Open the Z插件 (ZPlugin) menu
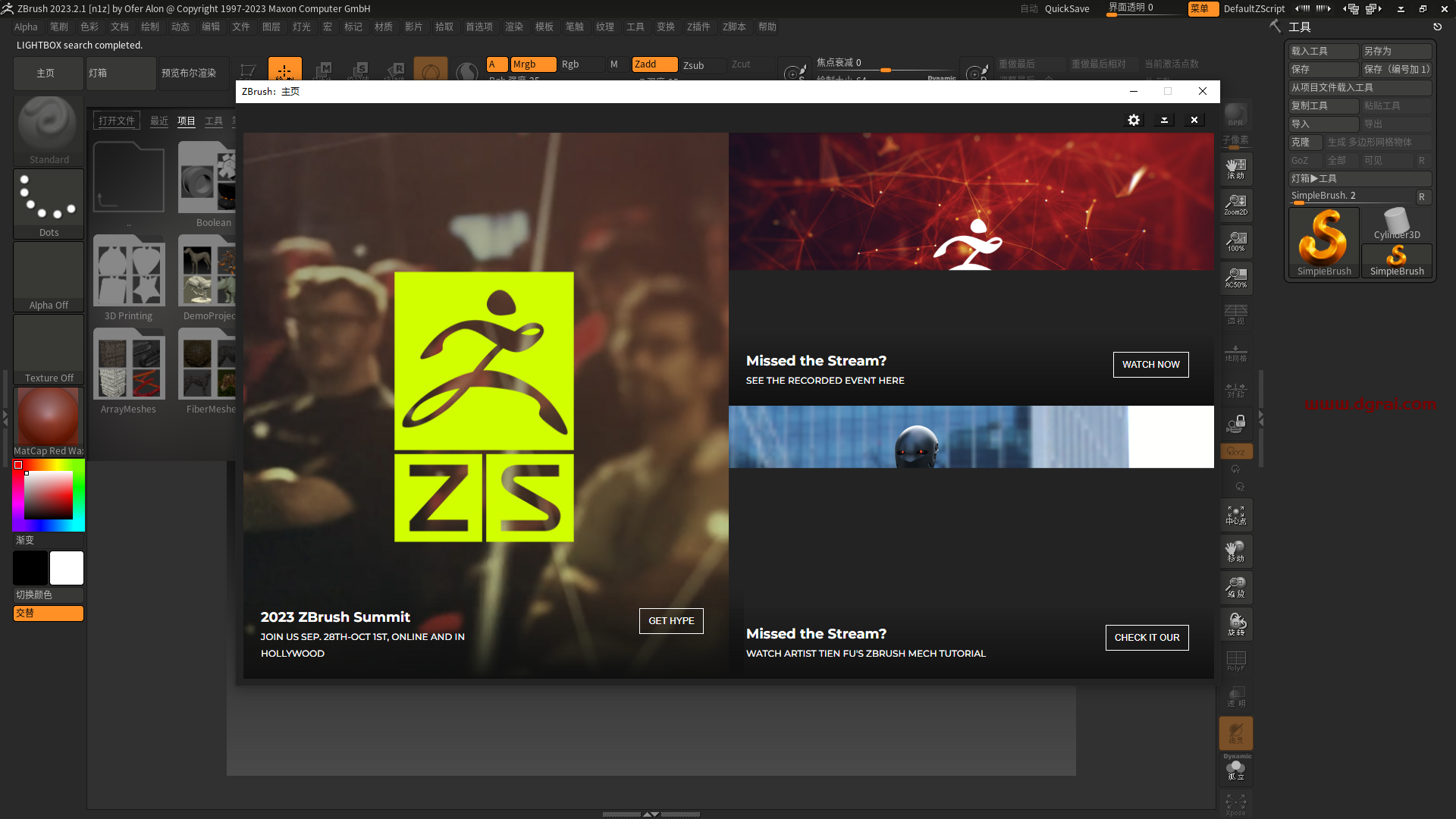Screen dimensions: 1456x819 698,27
